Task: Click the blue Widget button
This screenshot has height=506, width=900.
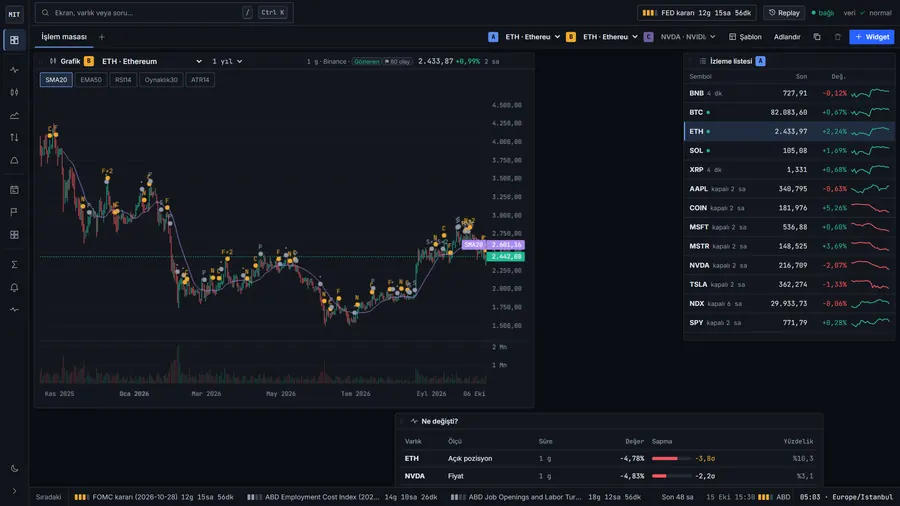Action: coord(871,37)
